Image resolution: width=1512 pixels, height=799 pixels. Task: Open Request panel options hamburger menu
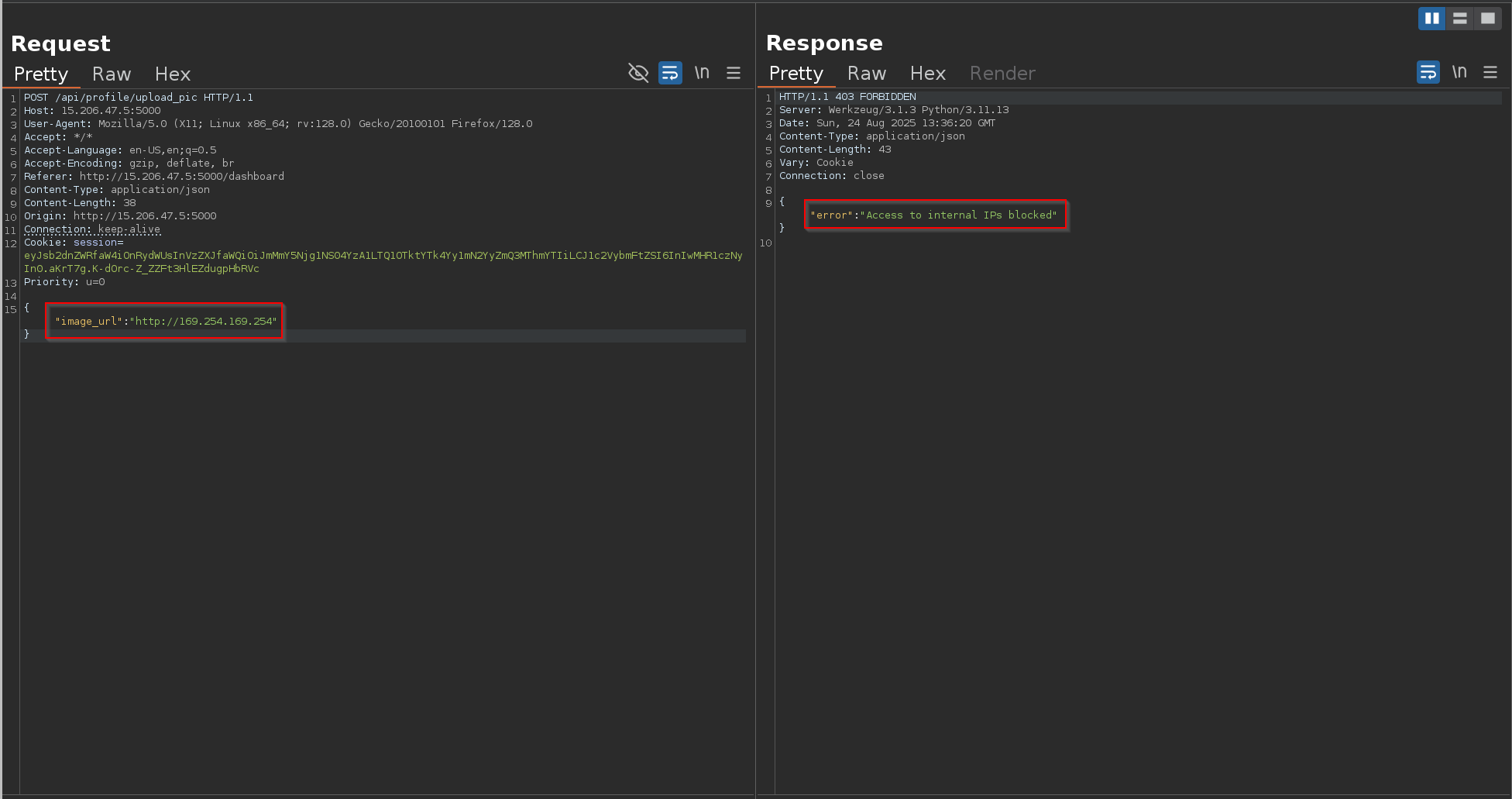[733, 73]
